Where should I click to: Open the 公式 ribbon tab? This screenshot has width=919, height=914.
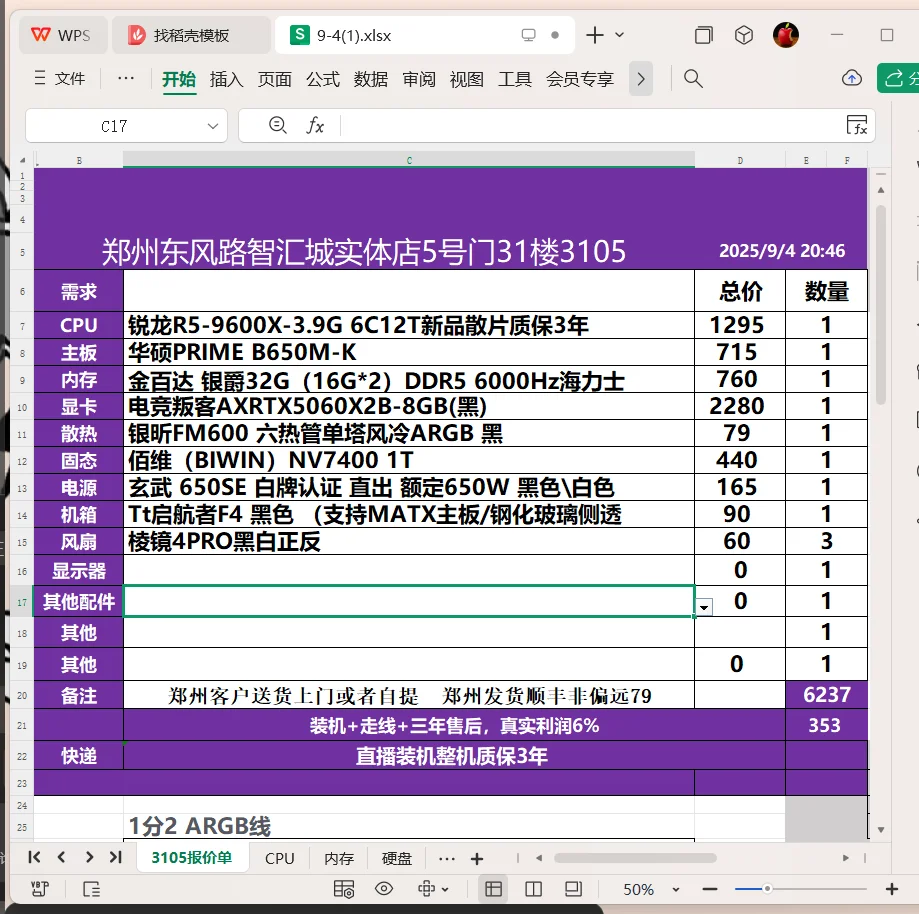[x=323, y=79]
